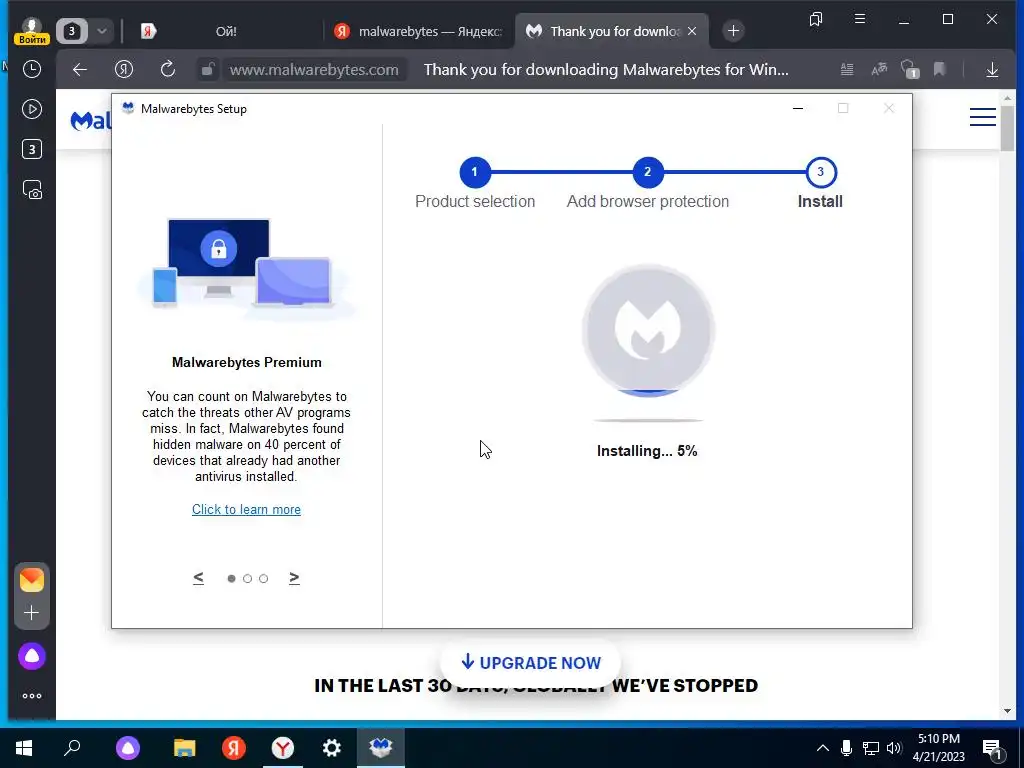The image size is (1024, 768).
Task: Click the page translate icon
Action: (x=879, y=69)
